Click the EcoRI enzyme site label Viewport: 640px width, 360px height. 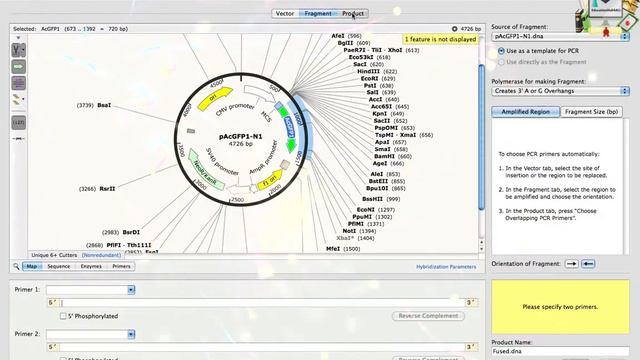point(369,78)
